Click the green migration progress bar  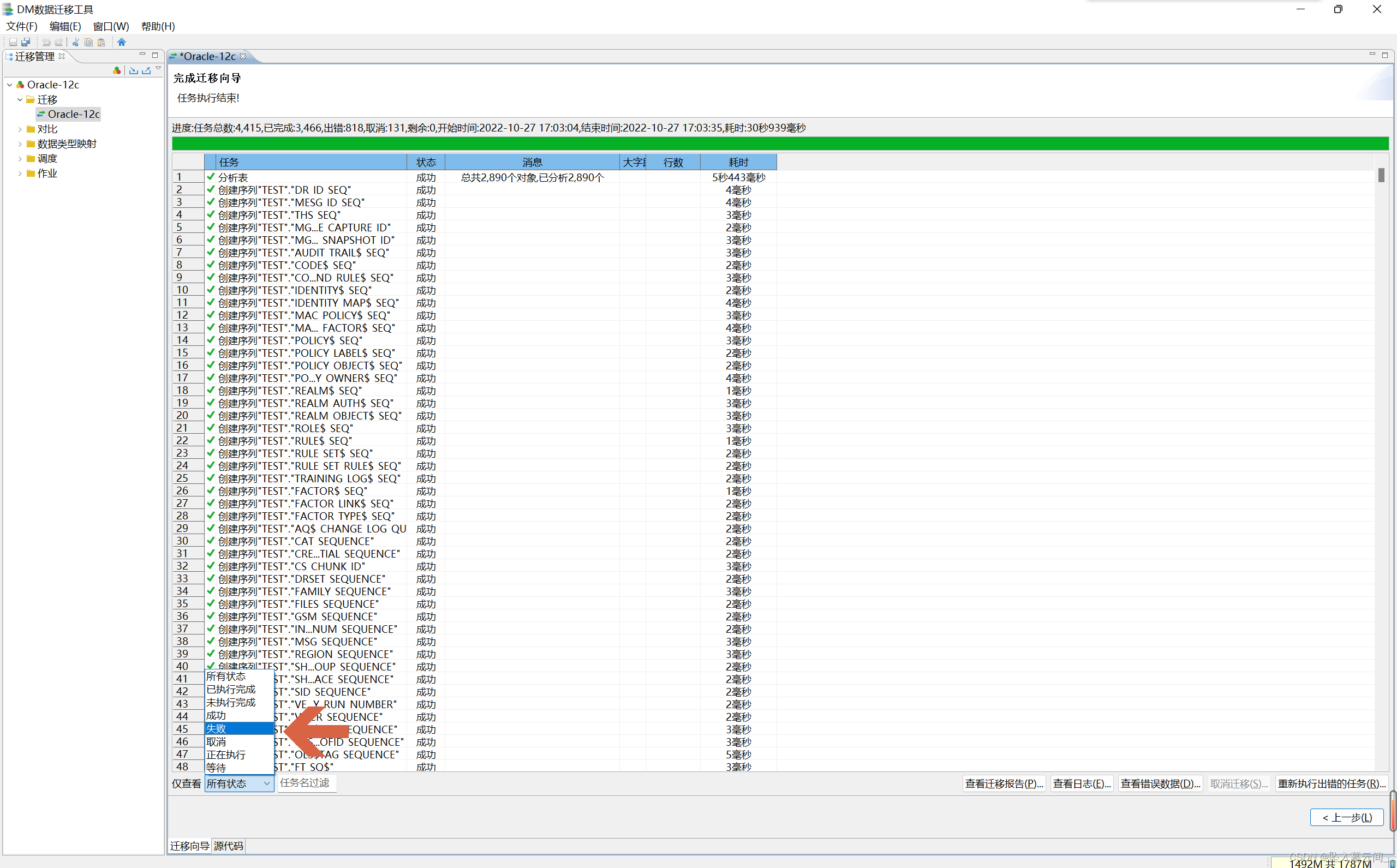click(780, 143)
